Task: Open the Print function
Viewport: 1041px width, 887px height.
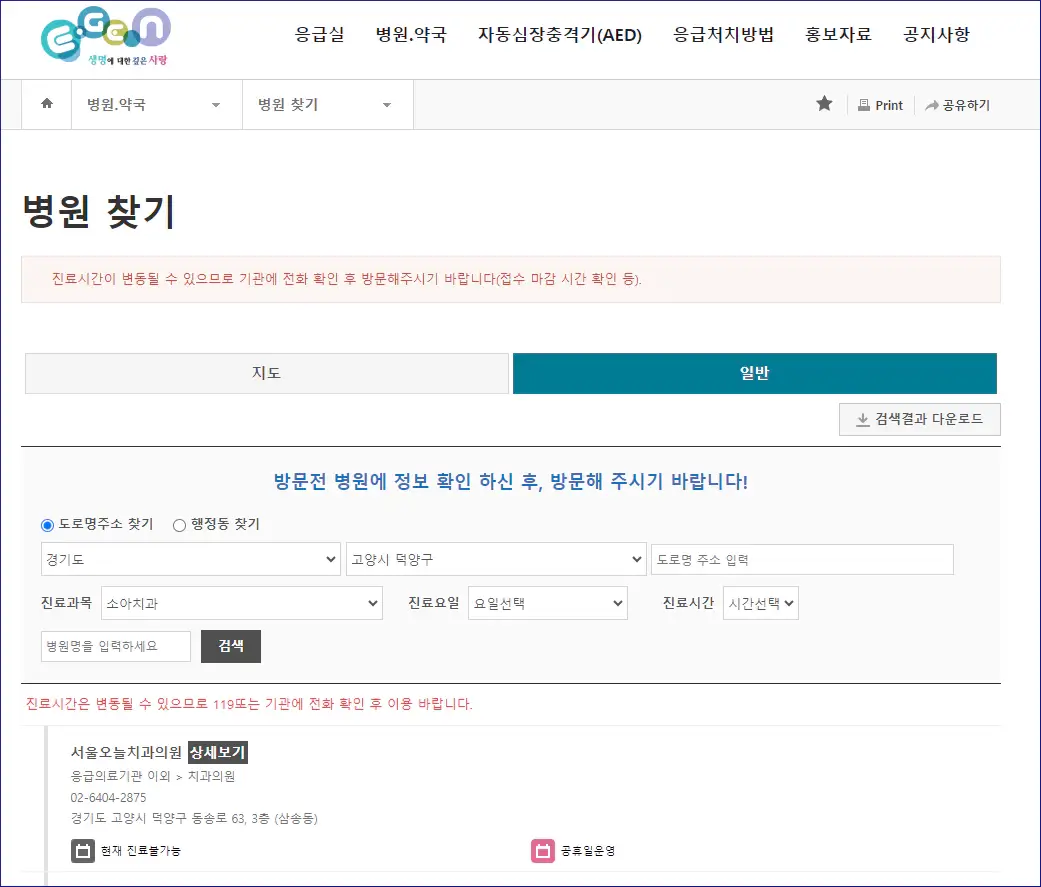Action: click(x=879, y=104)
